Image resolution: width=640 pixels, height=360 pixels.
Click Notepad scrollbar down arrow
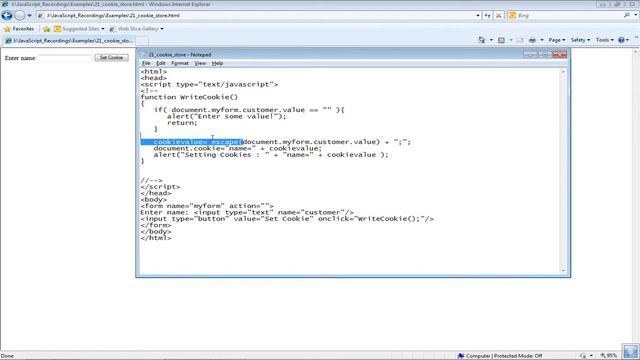(x=563, y=270)
